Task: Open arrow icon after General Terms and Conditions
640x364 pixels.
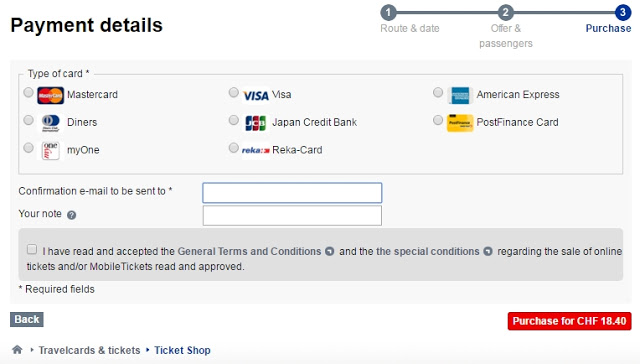Action: click(x=329, y=252)
